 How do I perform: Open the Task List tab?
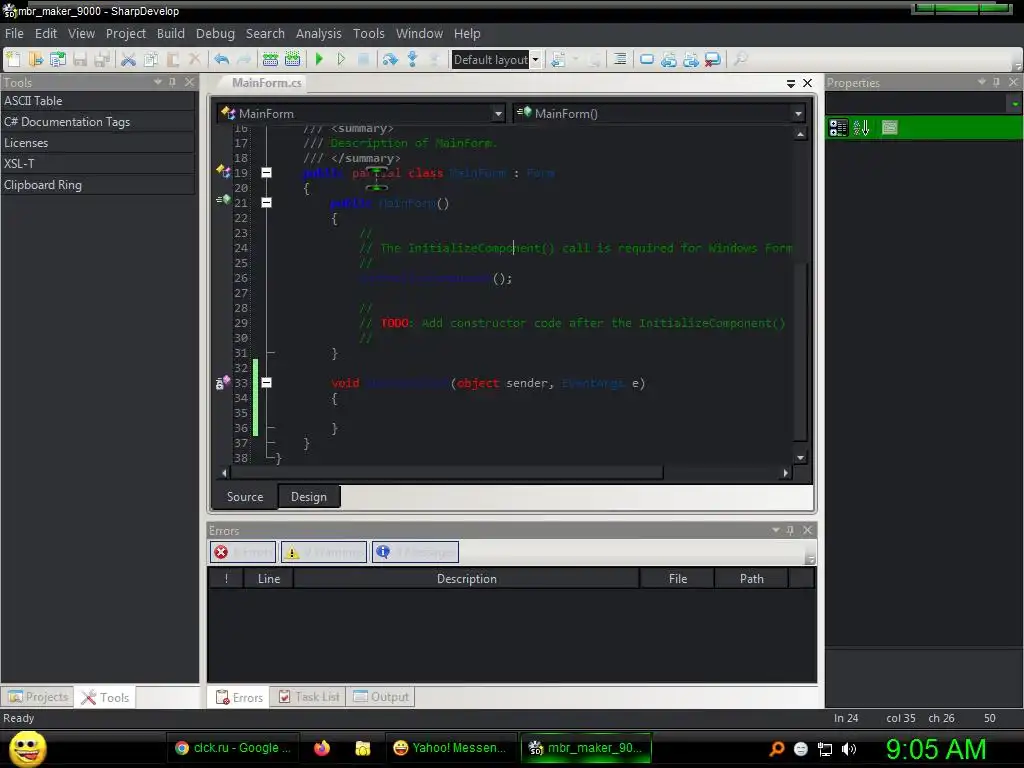tap(309, 697)
